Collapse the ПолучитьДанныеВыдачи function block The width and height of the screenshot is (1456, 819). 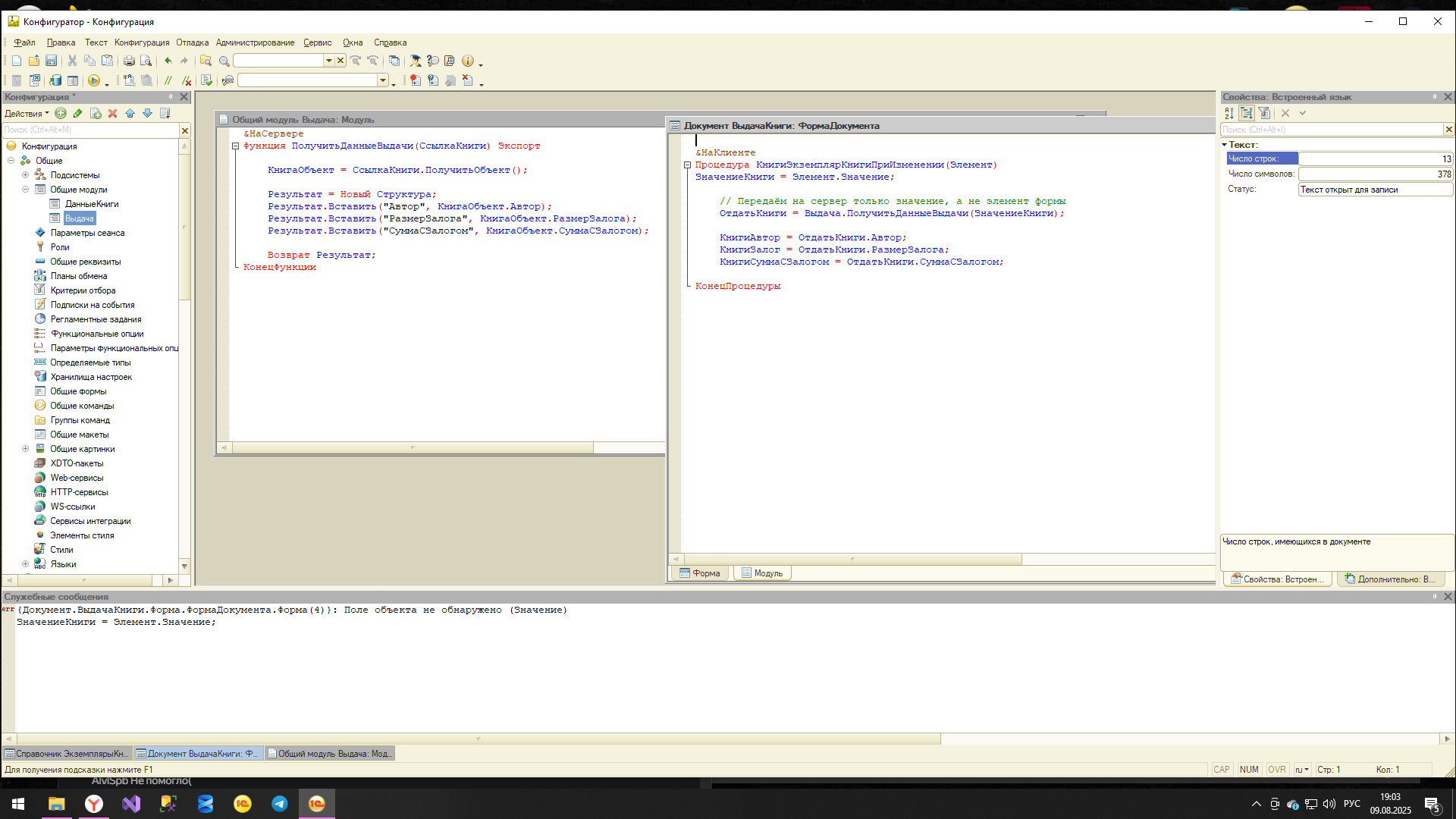[235, 146]
